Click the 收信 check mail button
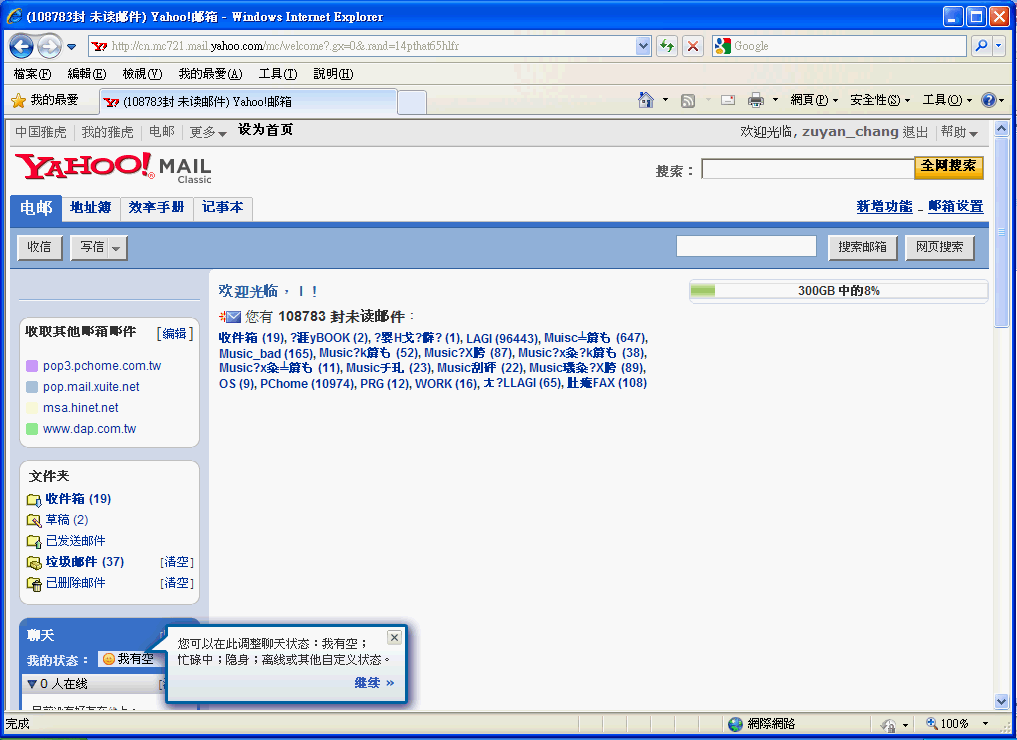 tap(40, 247)
